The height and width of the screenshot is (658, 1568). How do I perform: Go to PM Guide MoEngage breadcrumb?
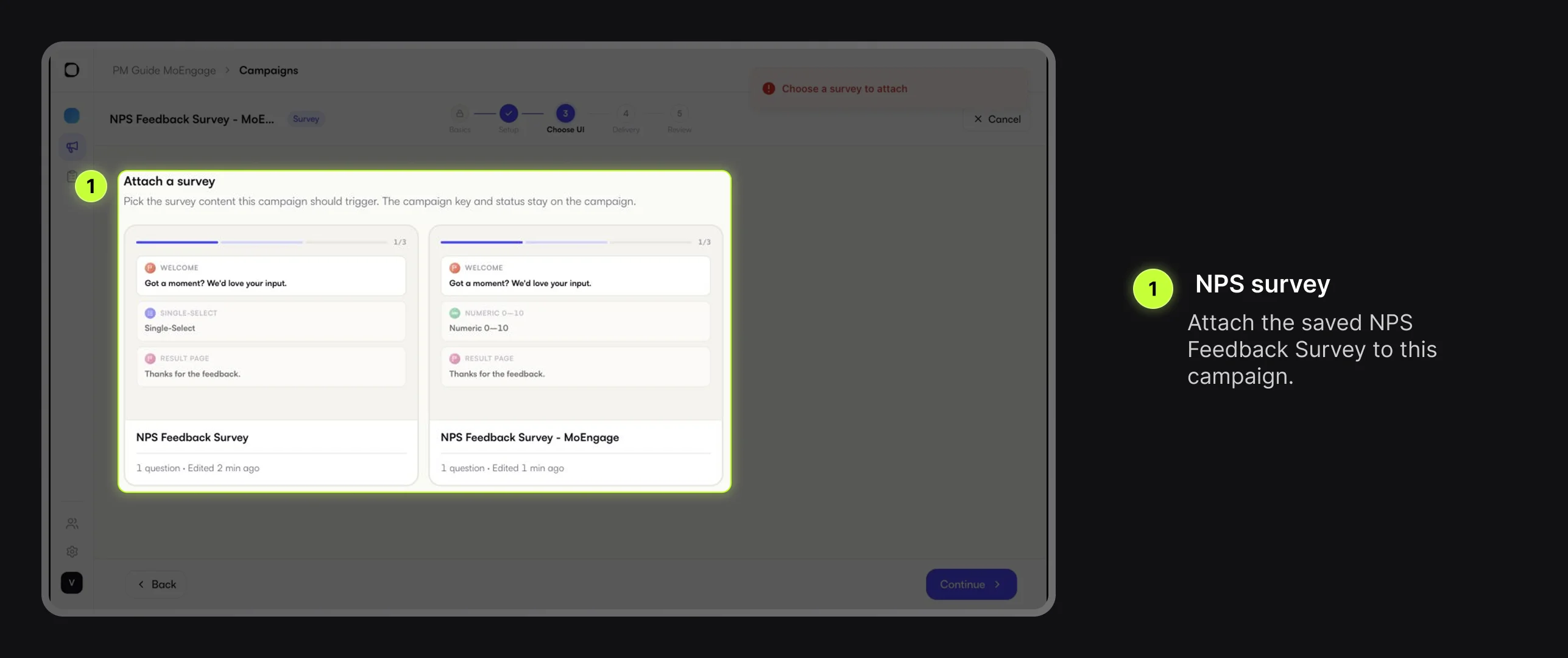164,71
